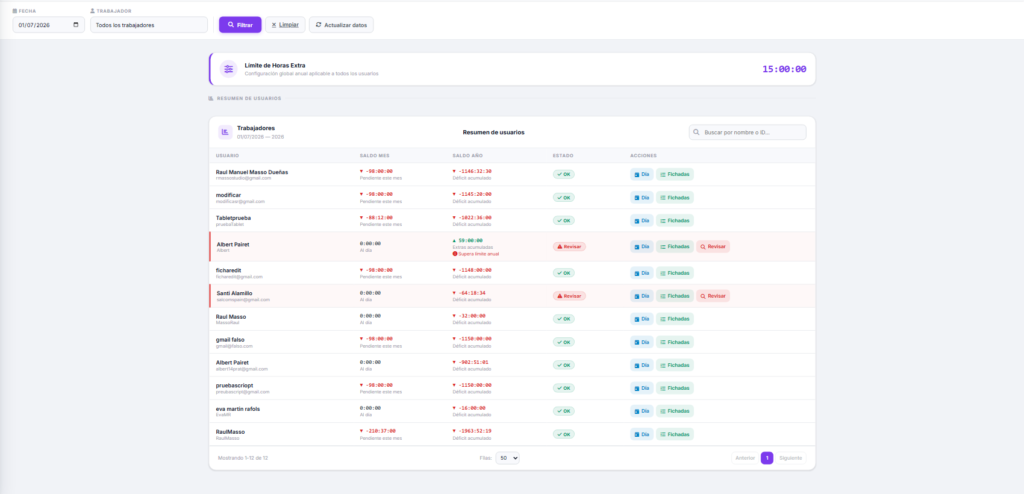Open Día for Raul Manuel Masso Dueñas
Viewport: 1024px width, 494px height.
[641, 174]
